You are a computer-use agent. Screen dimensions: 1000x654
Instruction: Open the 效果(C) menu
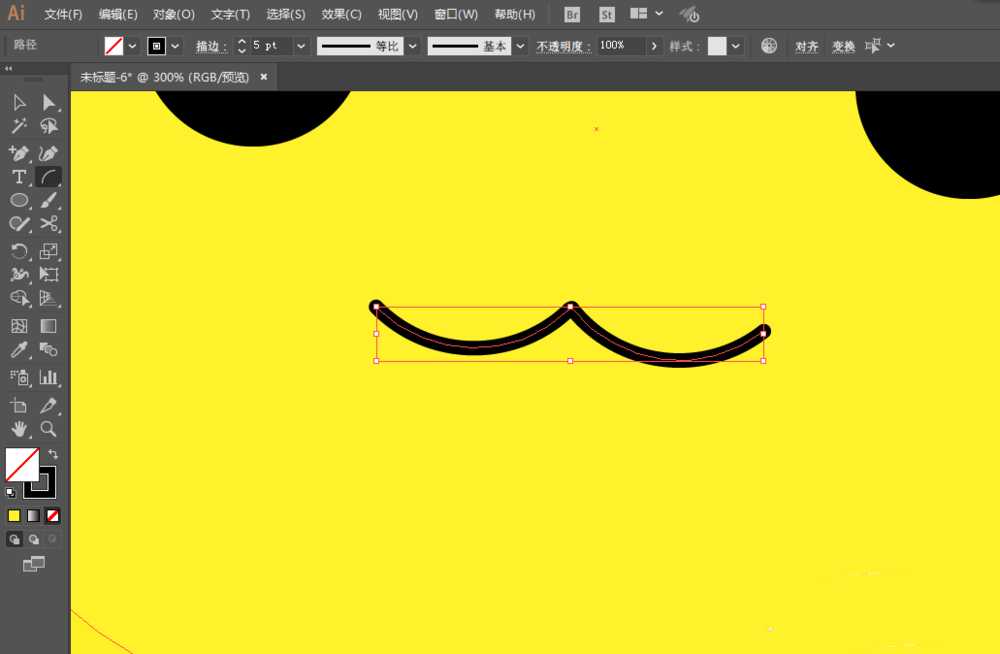pyautogui.click(x=341, y=15)
